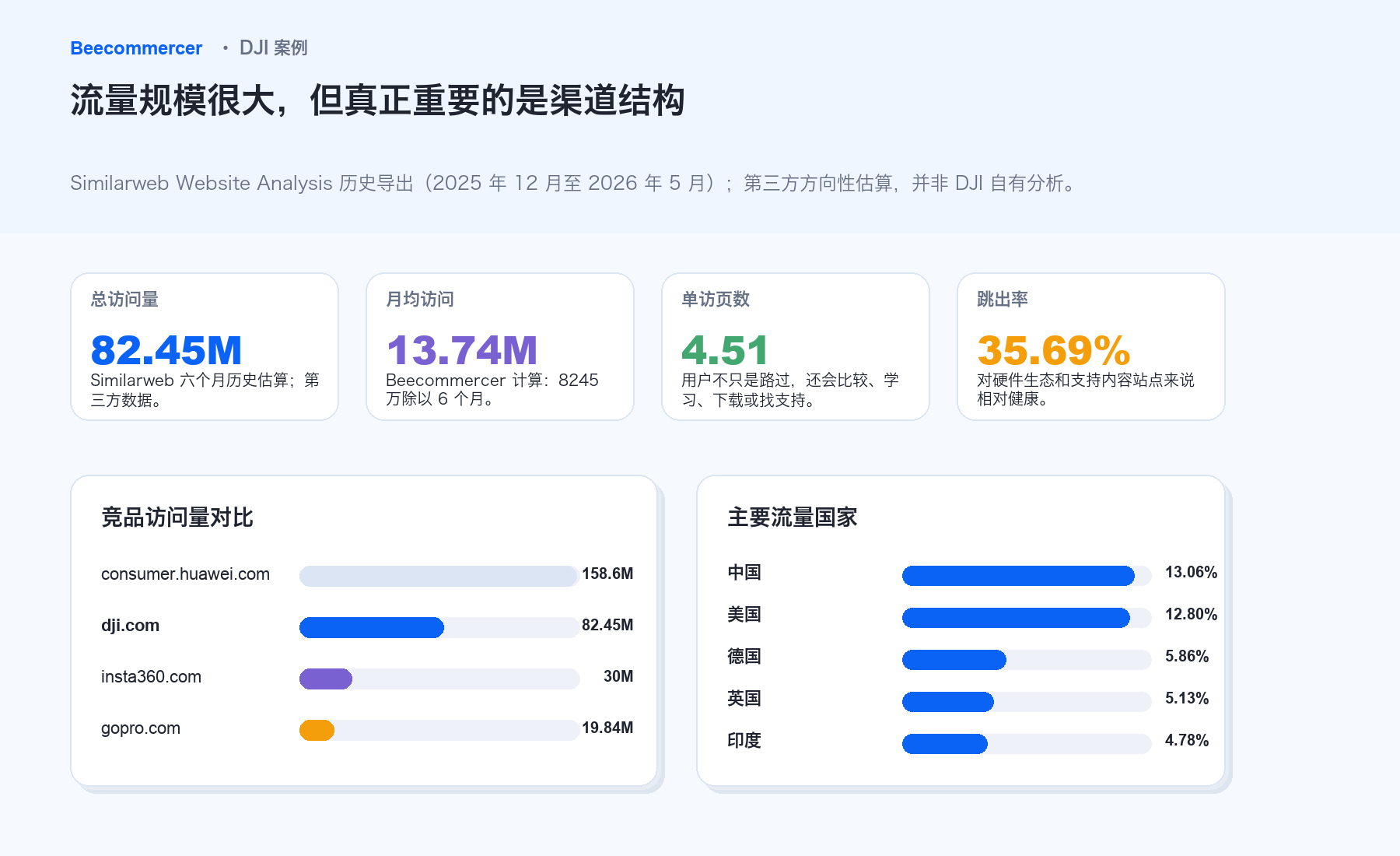
Task: Click the 19.84M value
Action: pyautogui.click(x=607, y=728)
